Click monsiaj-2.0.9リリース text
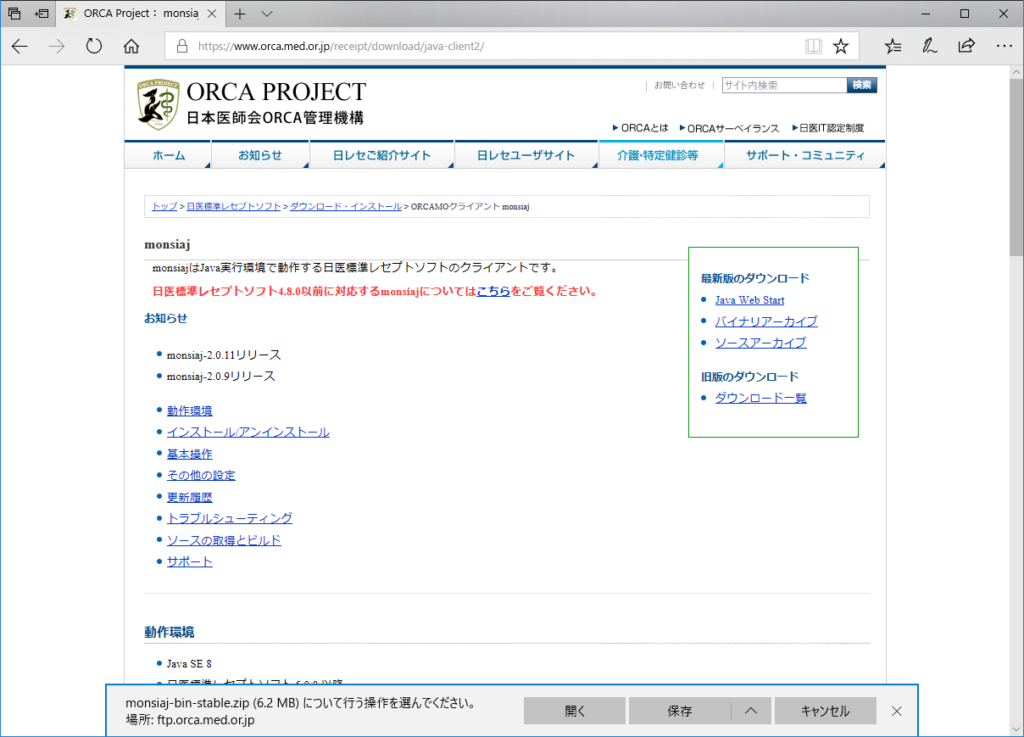 click(x=221, y=377)
